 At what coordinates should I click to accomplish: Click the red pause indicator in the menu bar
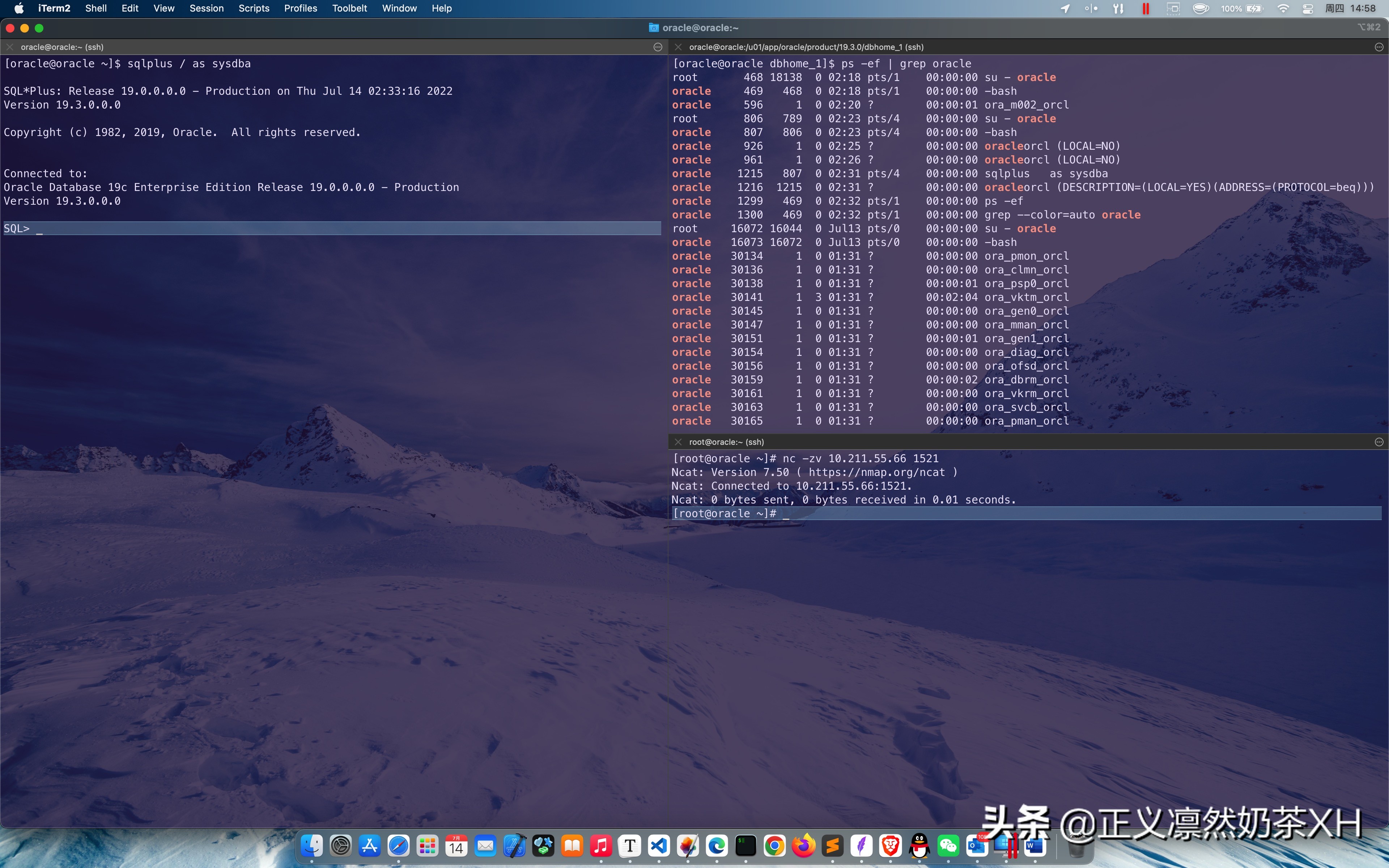point(1146,8)
